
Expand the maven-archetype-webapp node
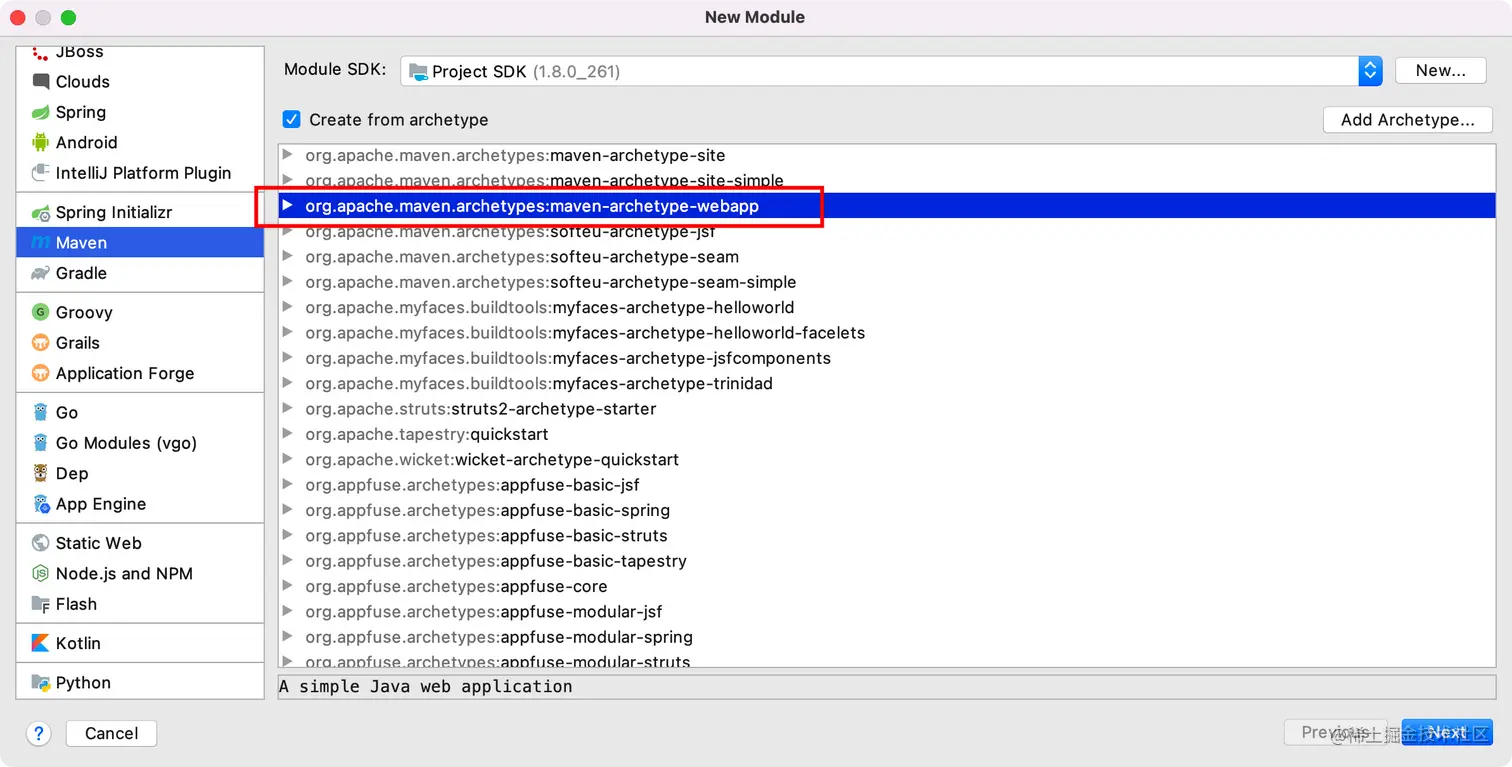click(288, 206)
